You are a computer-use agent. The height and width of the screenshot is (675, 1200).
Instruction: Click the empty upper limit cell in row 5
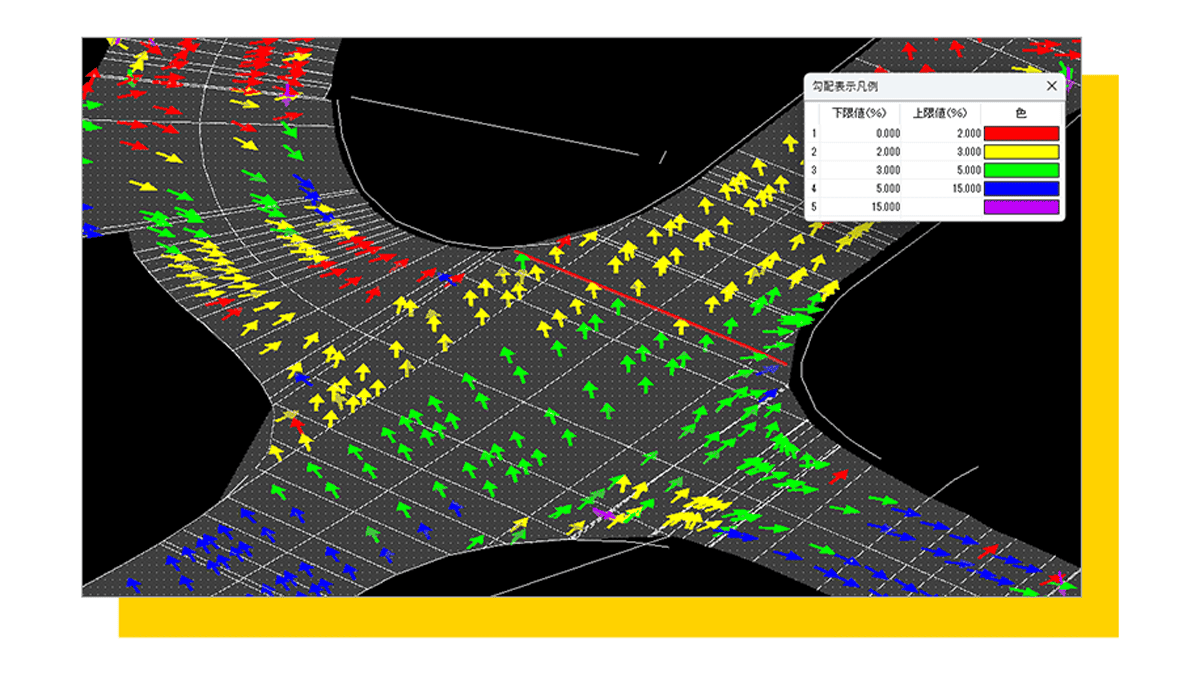click(x=941, y=207)
